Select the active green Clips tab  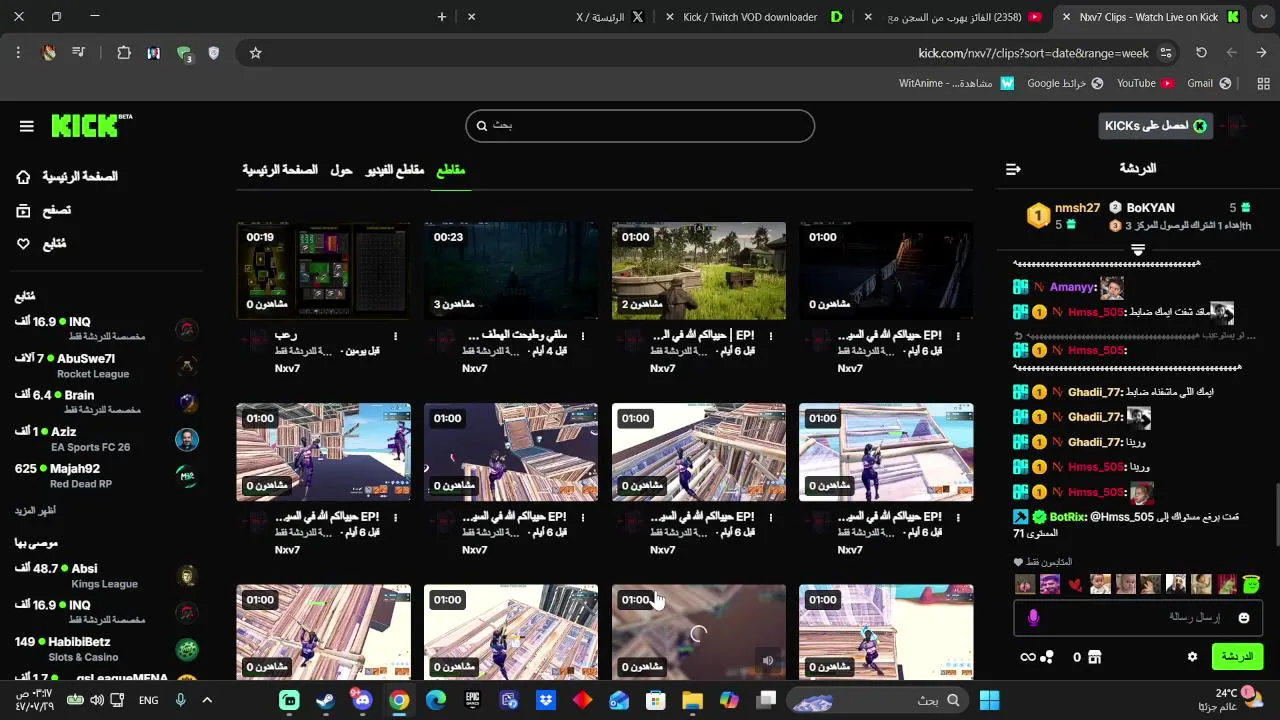click(x=451, y=170)
